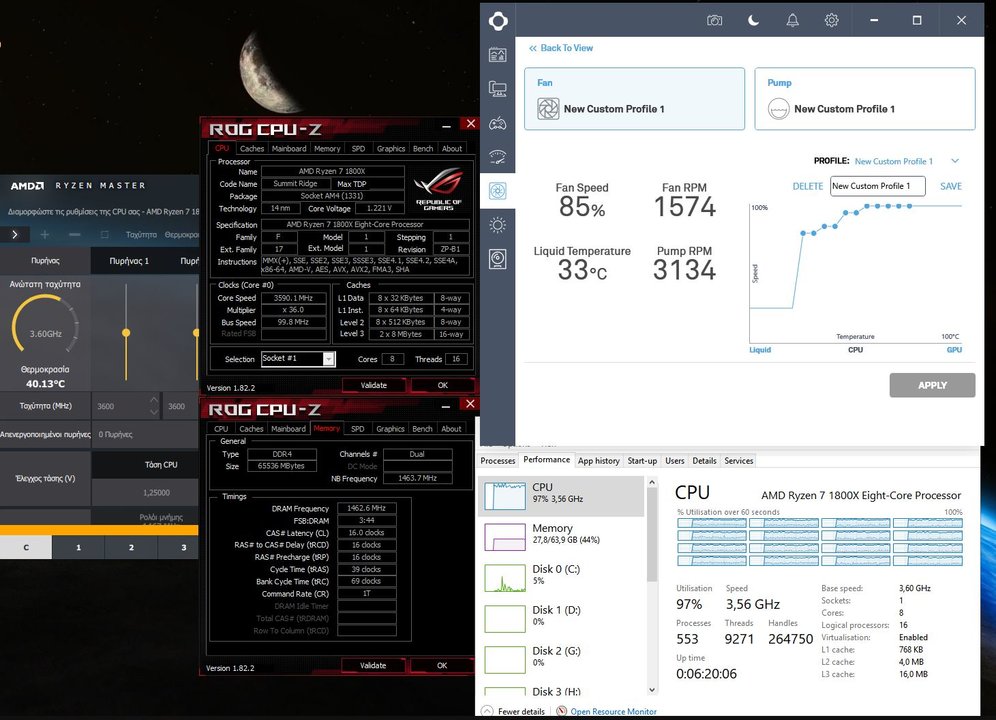
Task: Open the bottom disk-shaped icon in CAM sidebar
Action: tap(497, 259)
